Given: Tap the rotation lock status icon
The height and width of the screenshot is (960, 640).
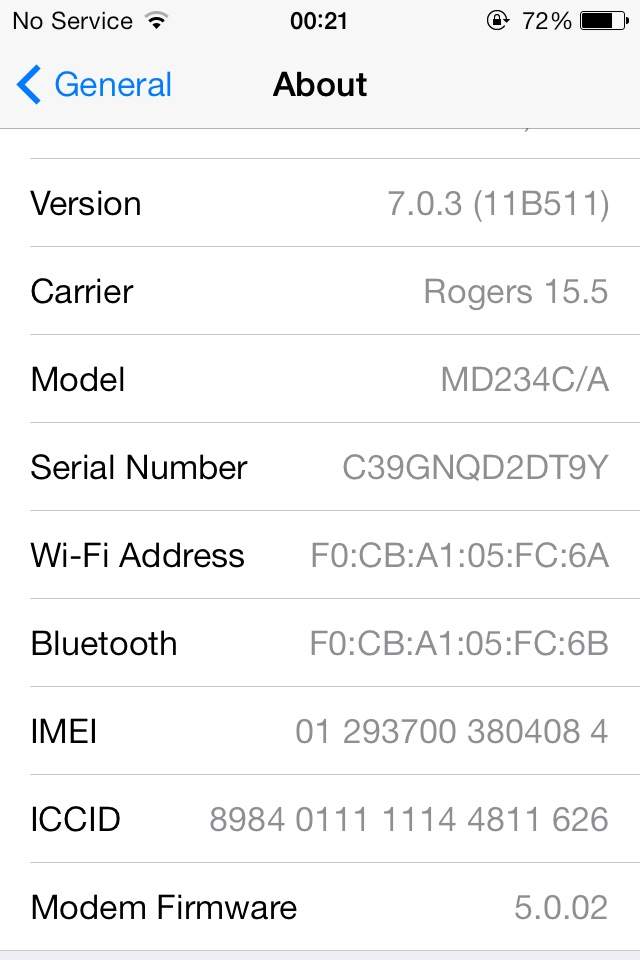Looking at the screenshot, I should 497,20.
